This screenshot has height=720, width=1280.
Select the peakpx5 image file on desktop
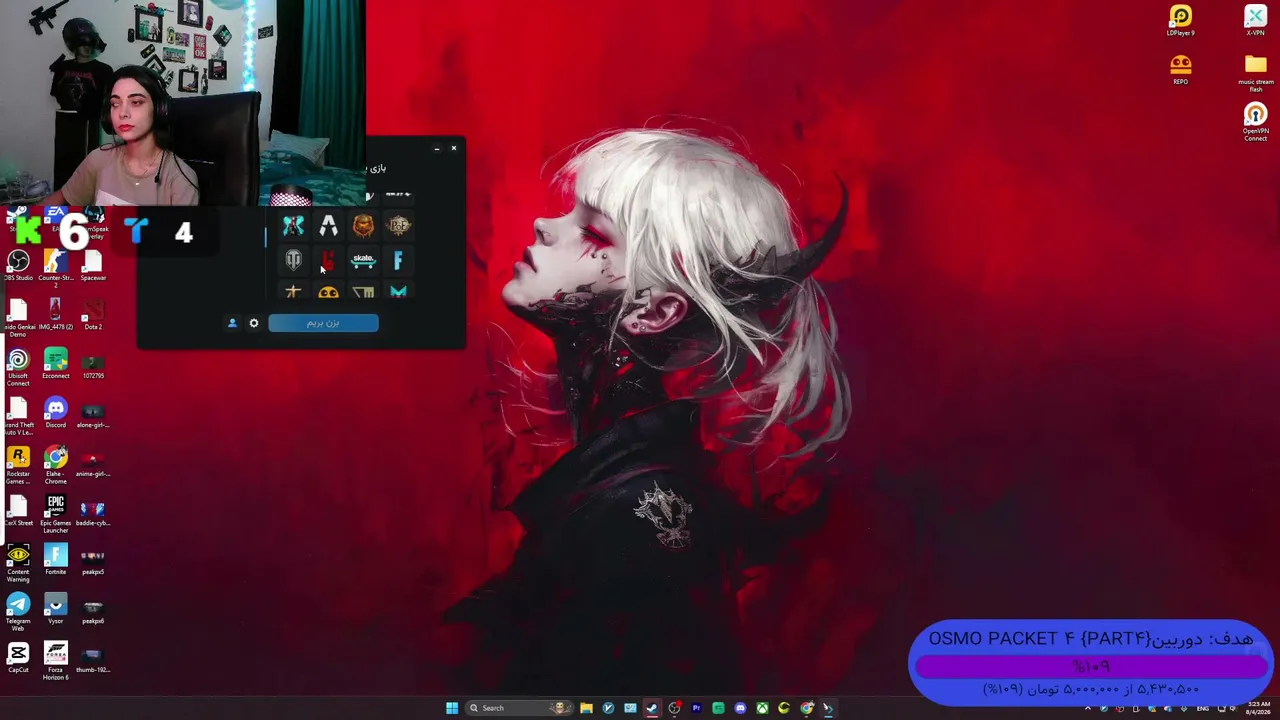point(93,560)
